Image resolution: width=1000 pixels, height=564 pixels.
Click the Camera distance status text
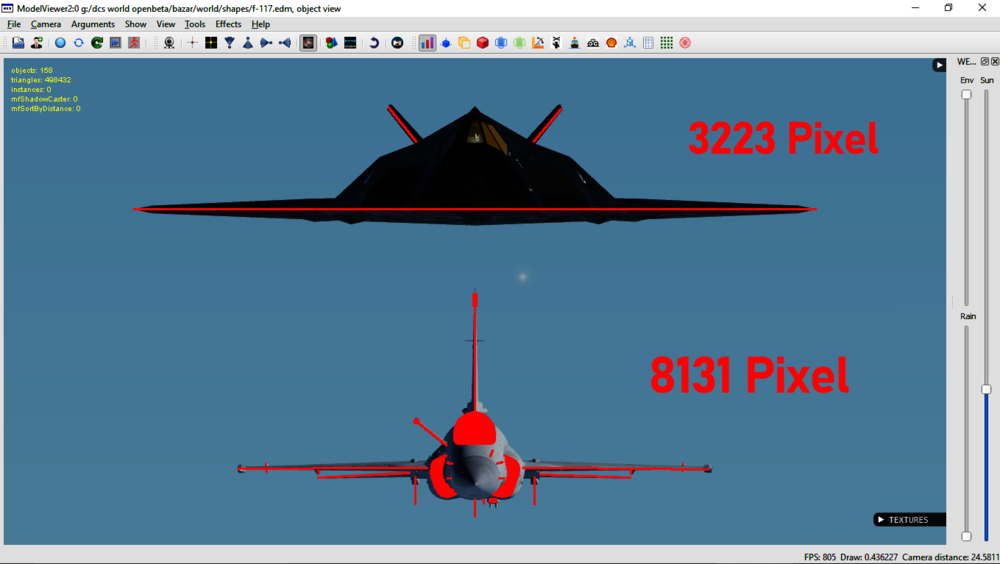click(x=951, y=557)
